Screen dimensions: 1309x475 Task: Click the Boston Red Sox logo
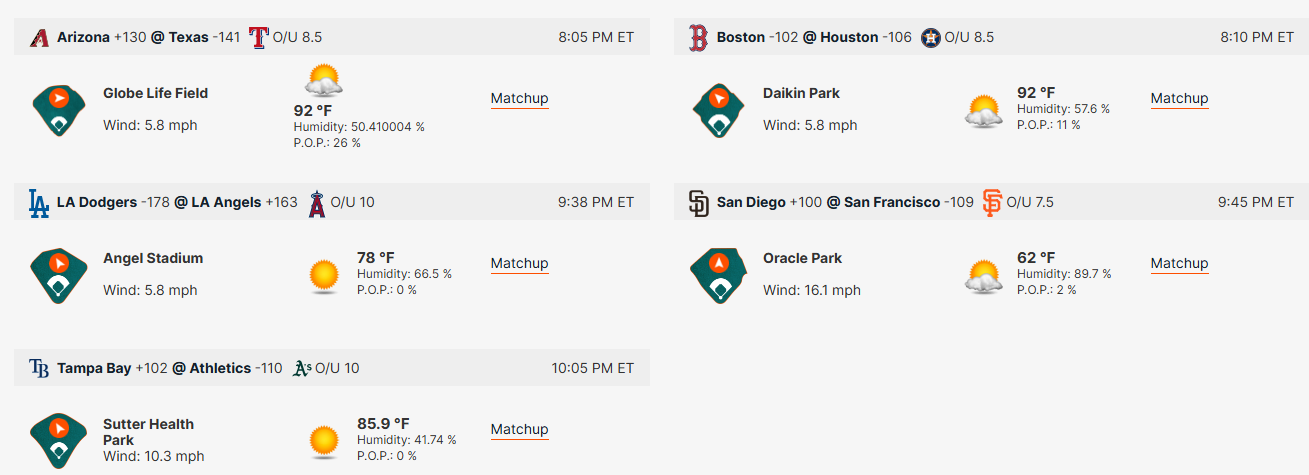(699, 37)
